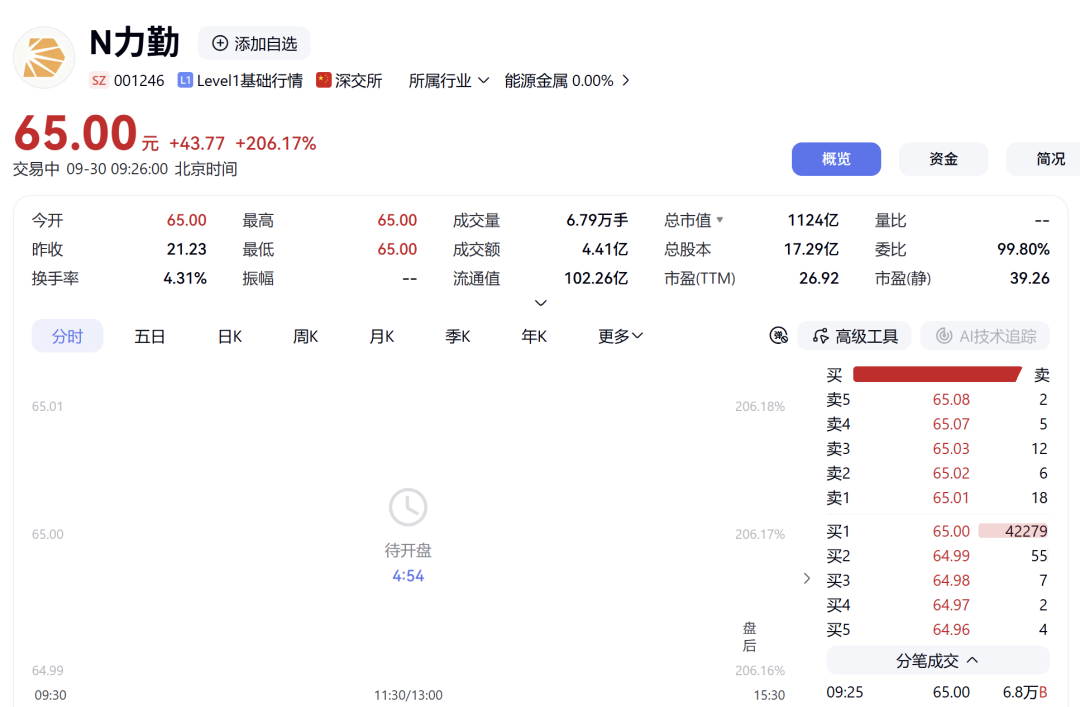The image size is (1080, 707).
Task: Switch to the 资金 tab
Action: click(x=944, y=159)
